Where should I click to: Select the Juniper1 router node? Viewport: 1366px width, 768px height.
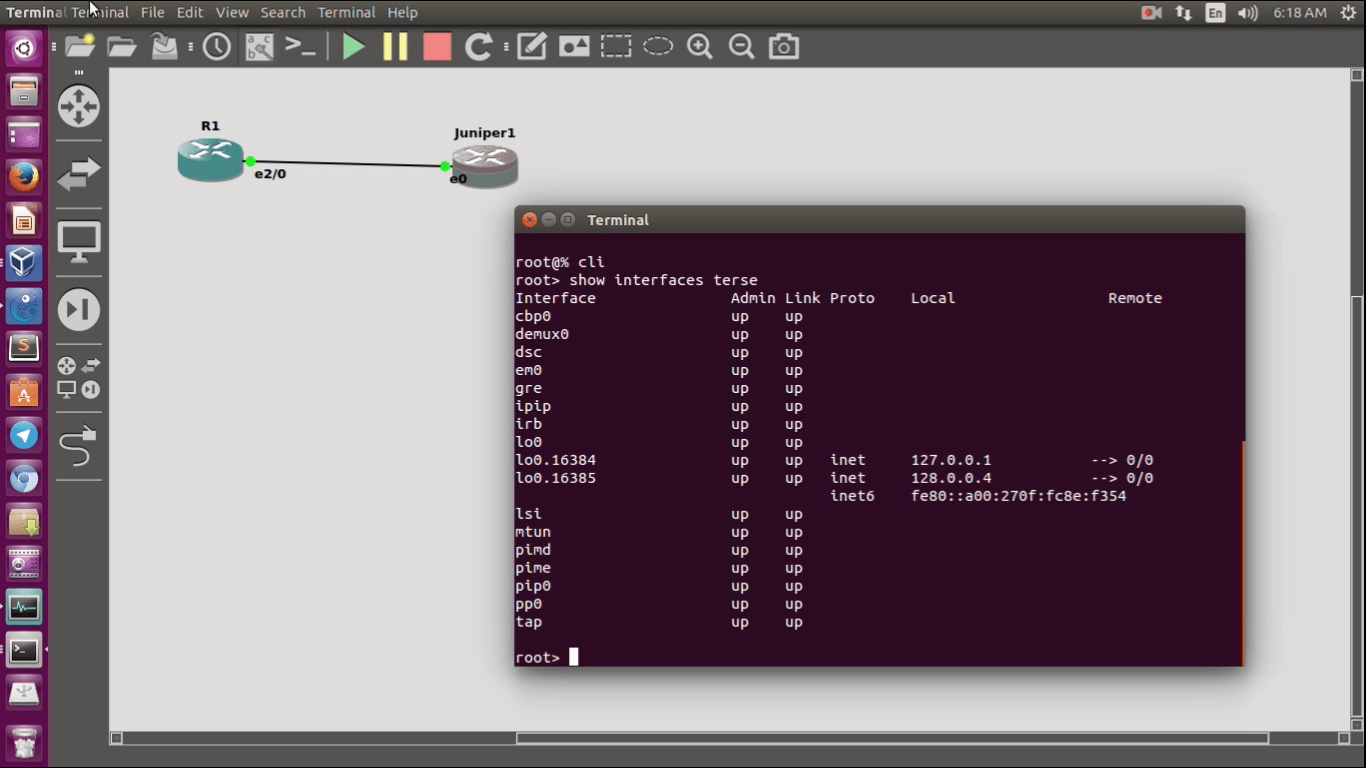(485, 166)
